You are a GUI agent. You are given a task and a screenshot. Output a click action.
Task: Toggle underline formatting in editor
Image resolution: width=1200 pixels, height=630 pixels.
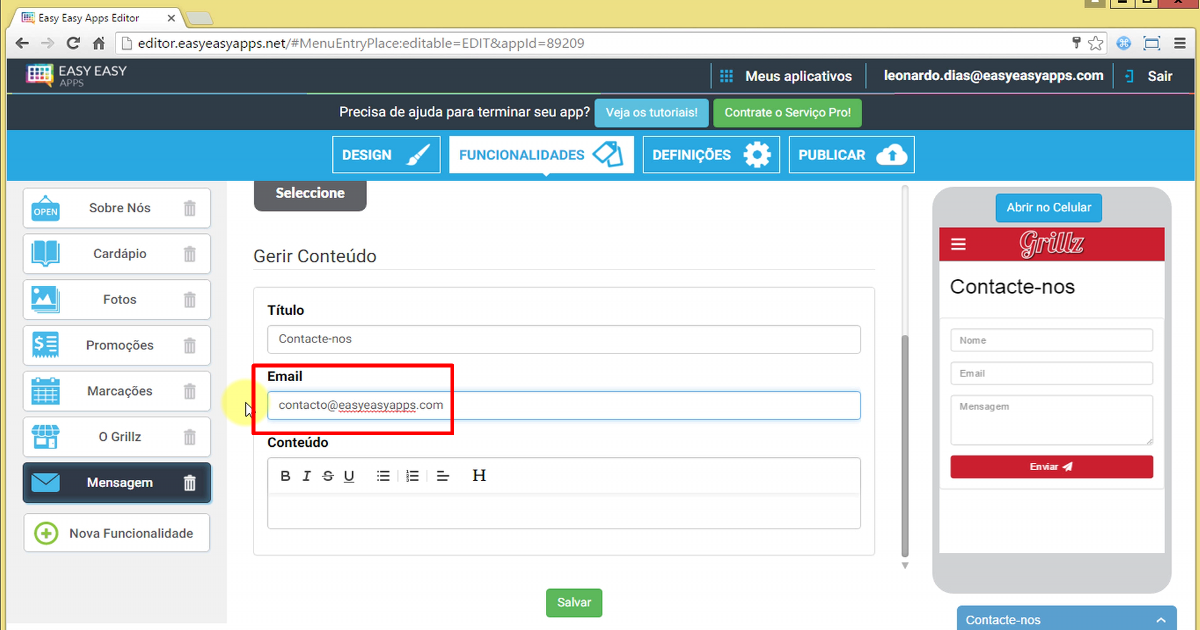349,476
